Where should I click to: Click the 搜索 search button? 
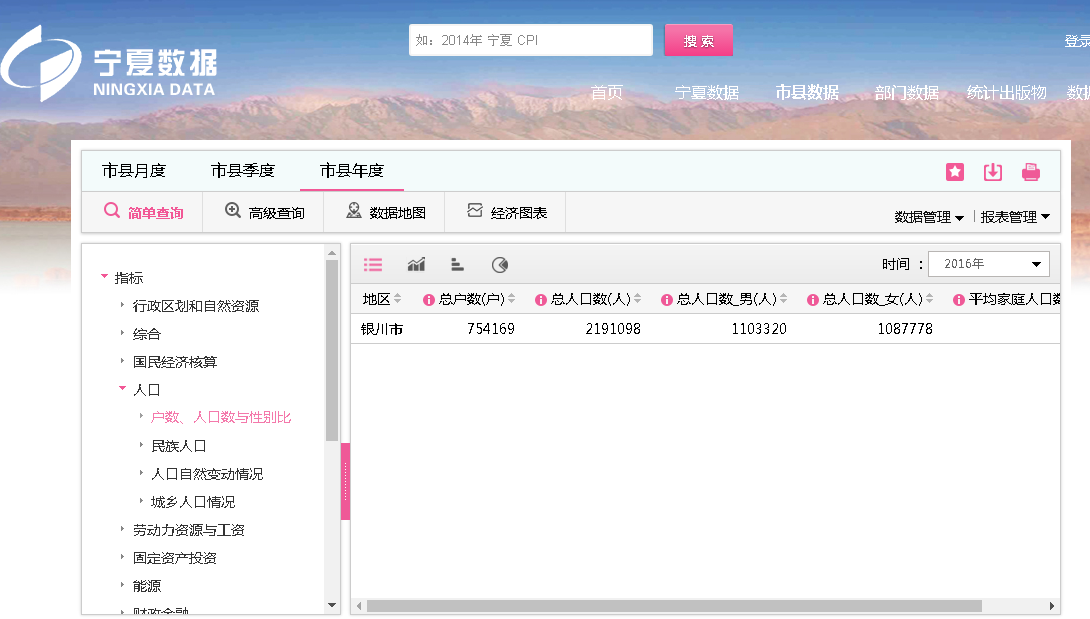tap(699, 40)
